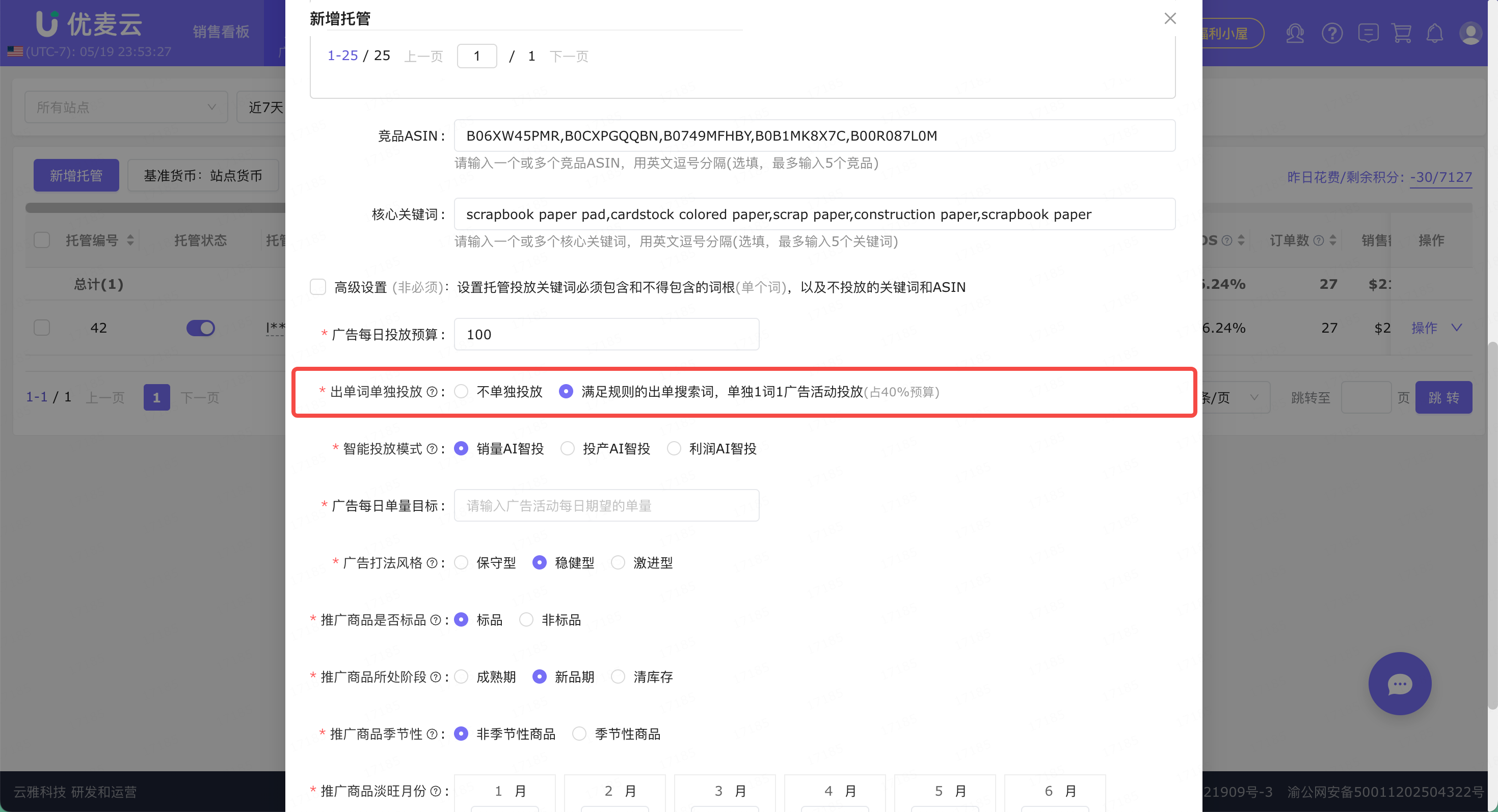Open the -30/7127 points link
Image resolution: width=1498 pixels, height=812 pixels.
point(1441,177)
